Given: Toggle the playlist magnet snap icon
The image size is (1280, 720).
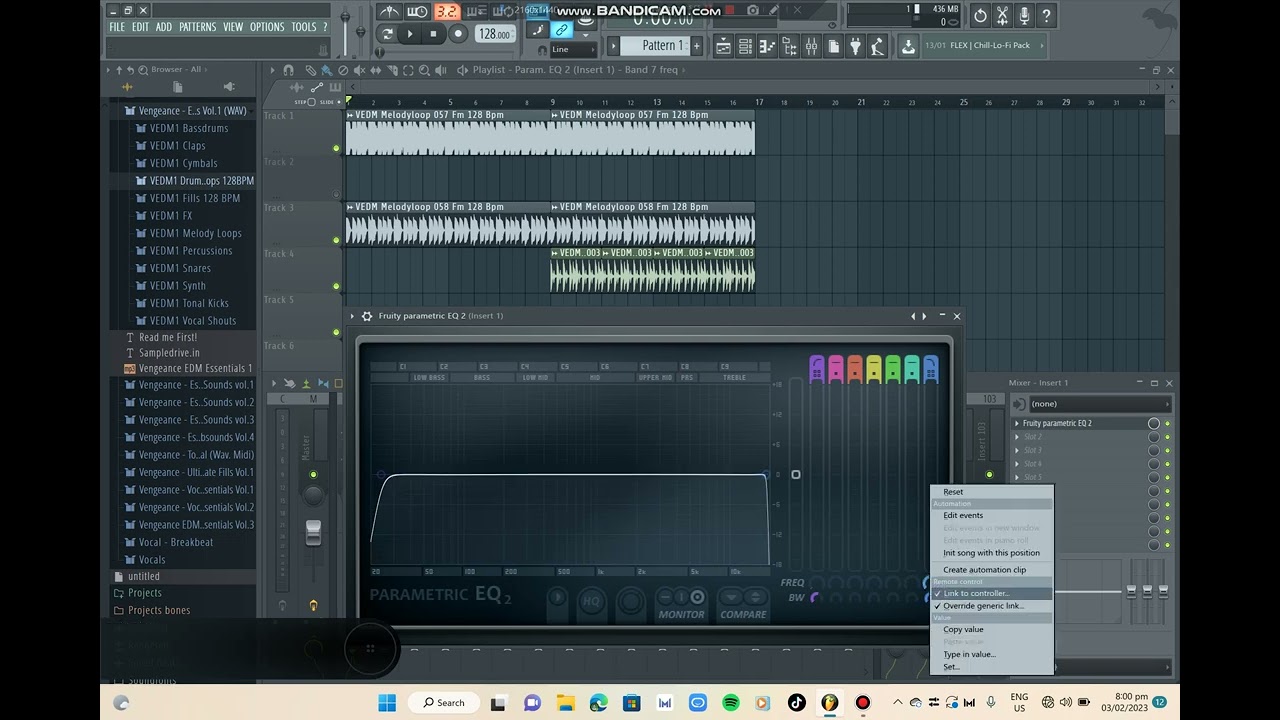Looking at the screenshot, I should coord(289,70).
